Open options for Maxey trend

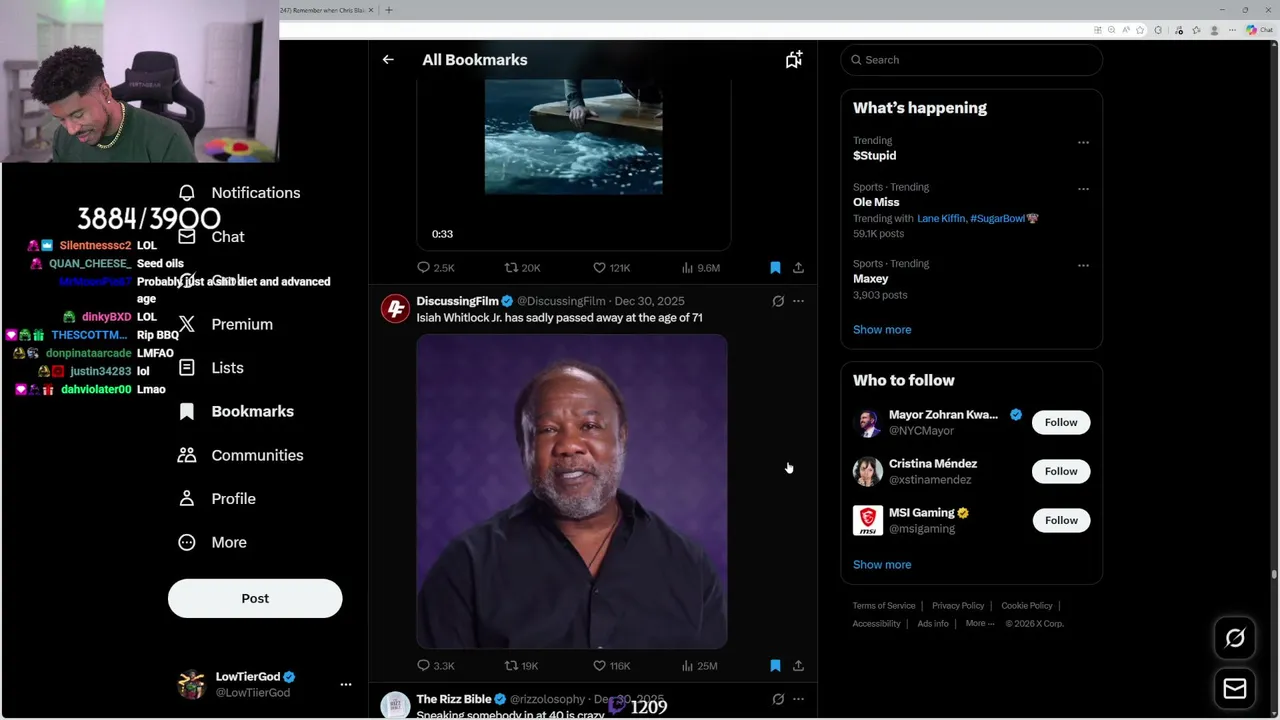click(1083, 266)
